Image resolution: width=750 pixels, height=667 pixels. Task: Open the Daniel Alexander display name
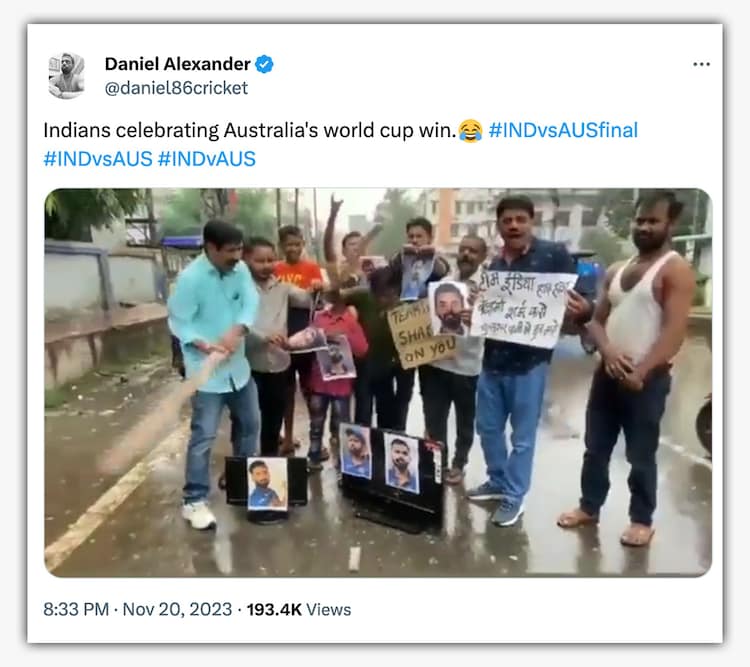(177, 64)
